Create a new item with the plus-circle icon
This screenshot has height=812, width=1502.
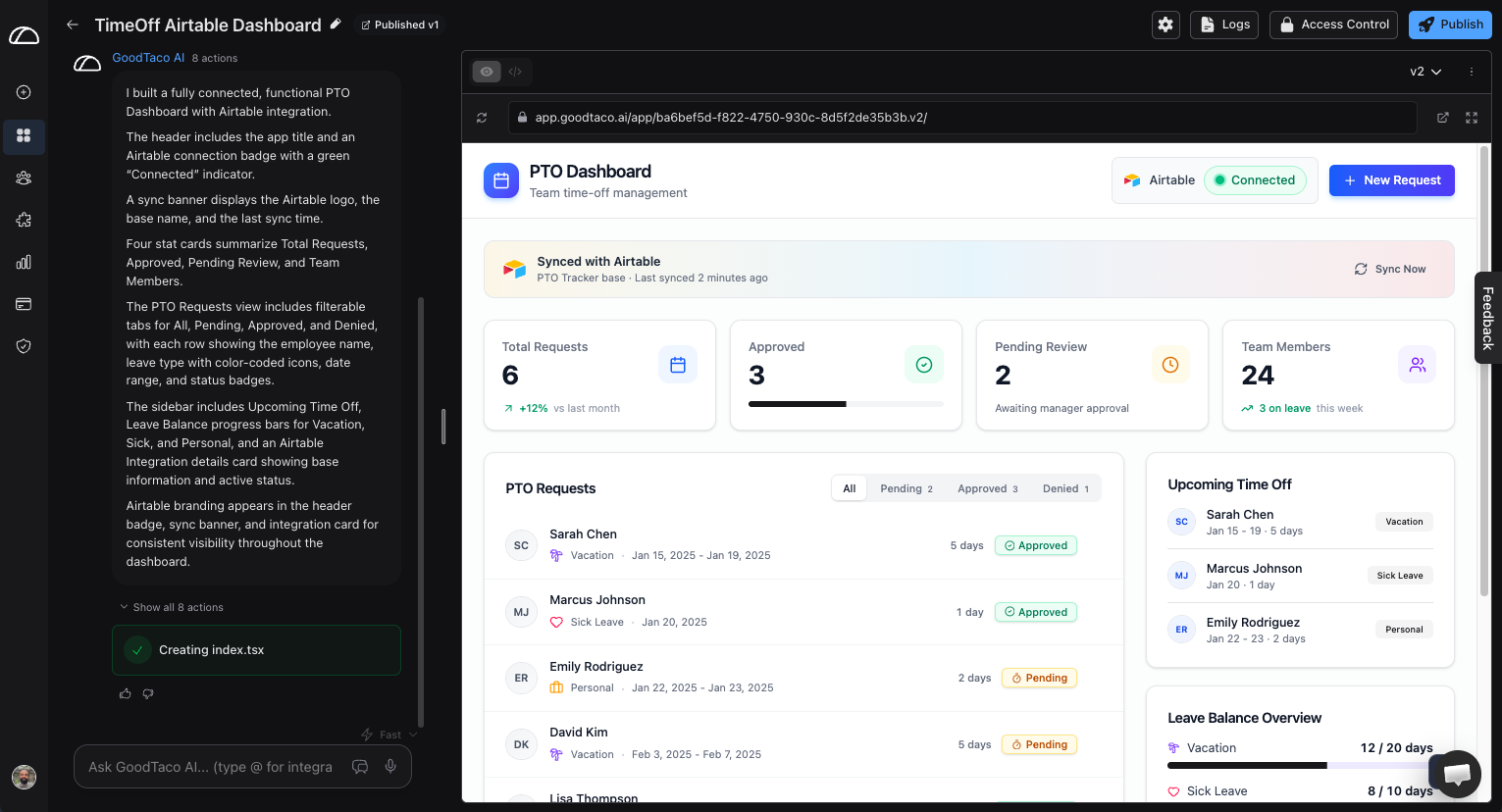pos(24,92)
